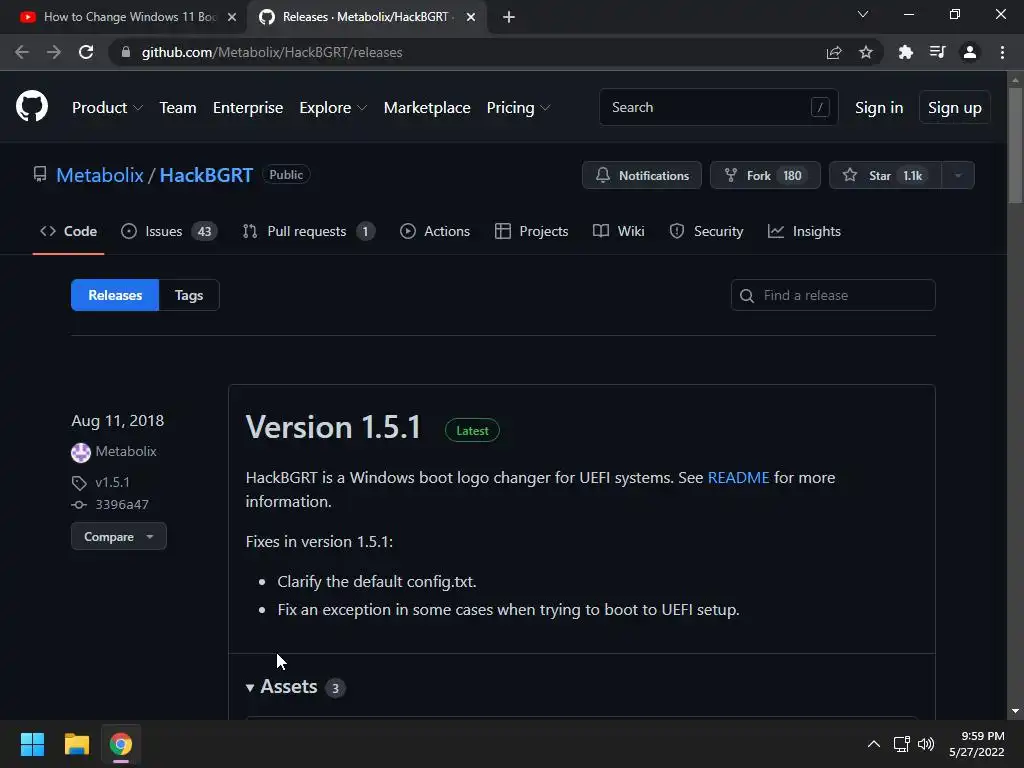This screenshot has width=1024, height=768.
Task: Click the v1.5.1 tag link
Action: [112, 482]
